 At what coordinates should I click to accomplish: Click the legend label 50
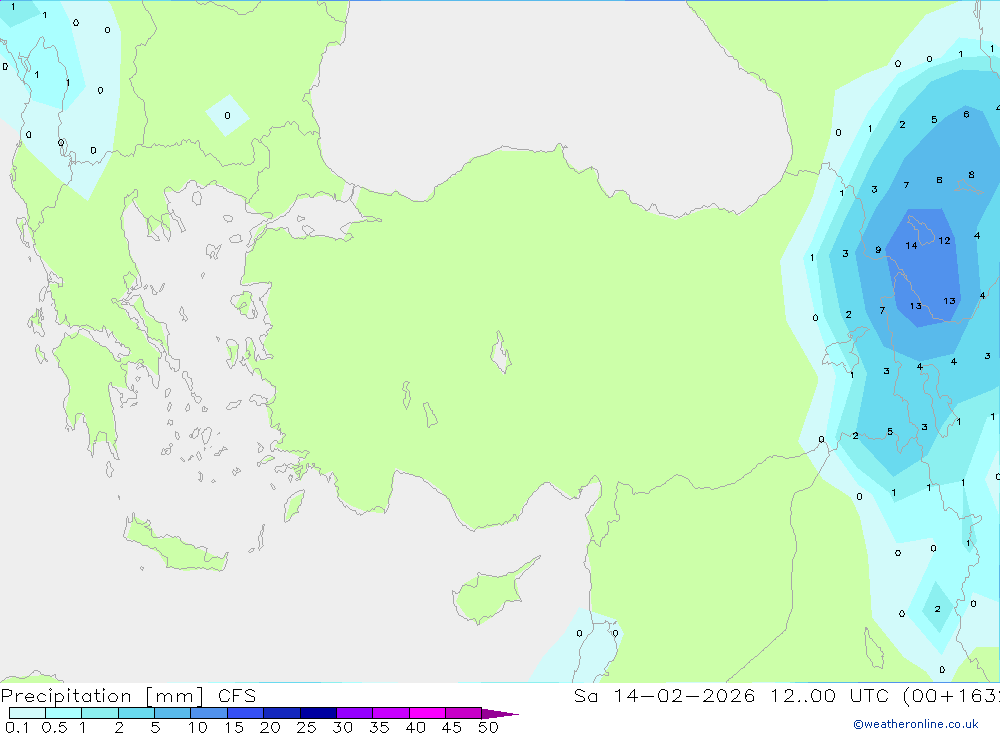tap(488, 727)
